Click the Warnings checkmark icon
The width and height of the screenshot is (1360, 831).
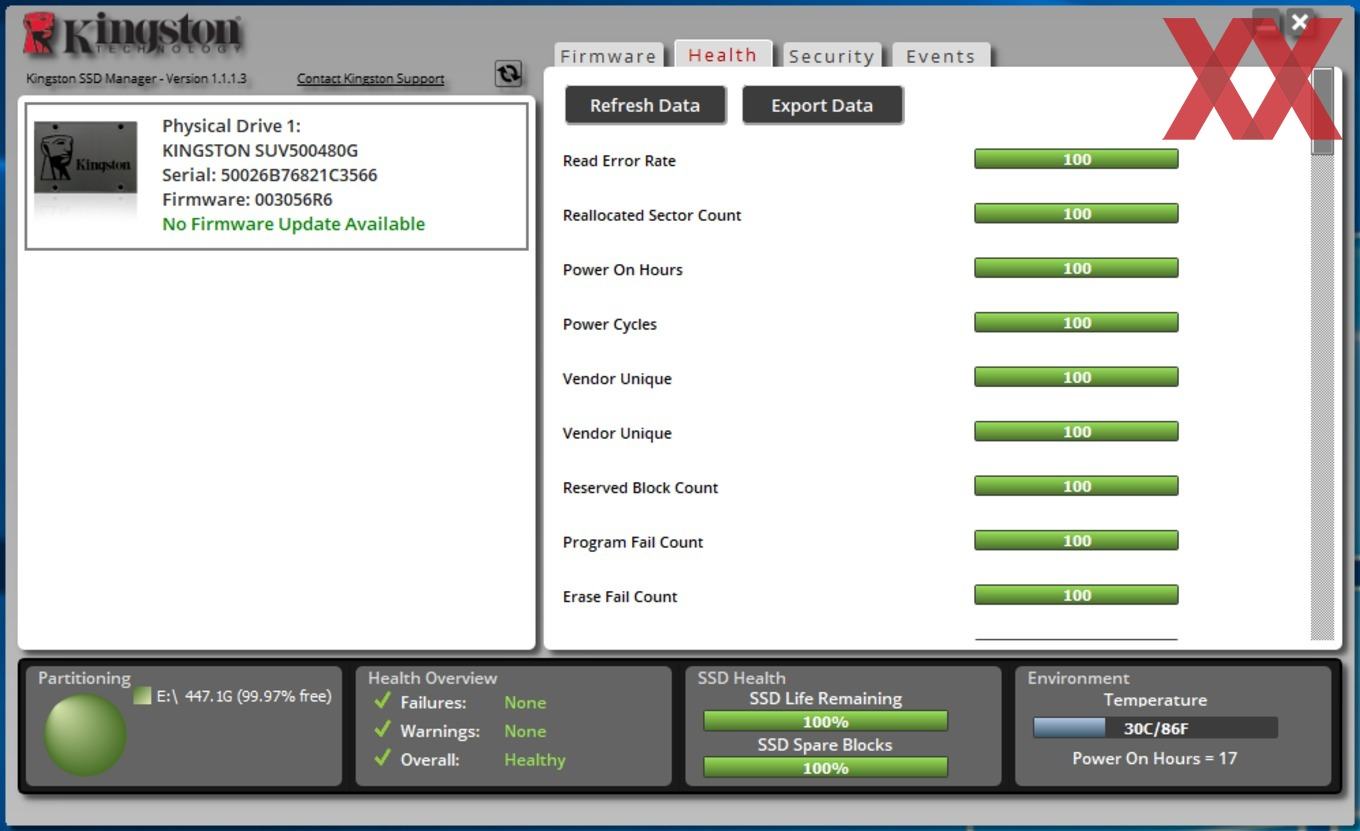click(381, 730)
